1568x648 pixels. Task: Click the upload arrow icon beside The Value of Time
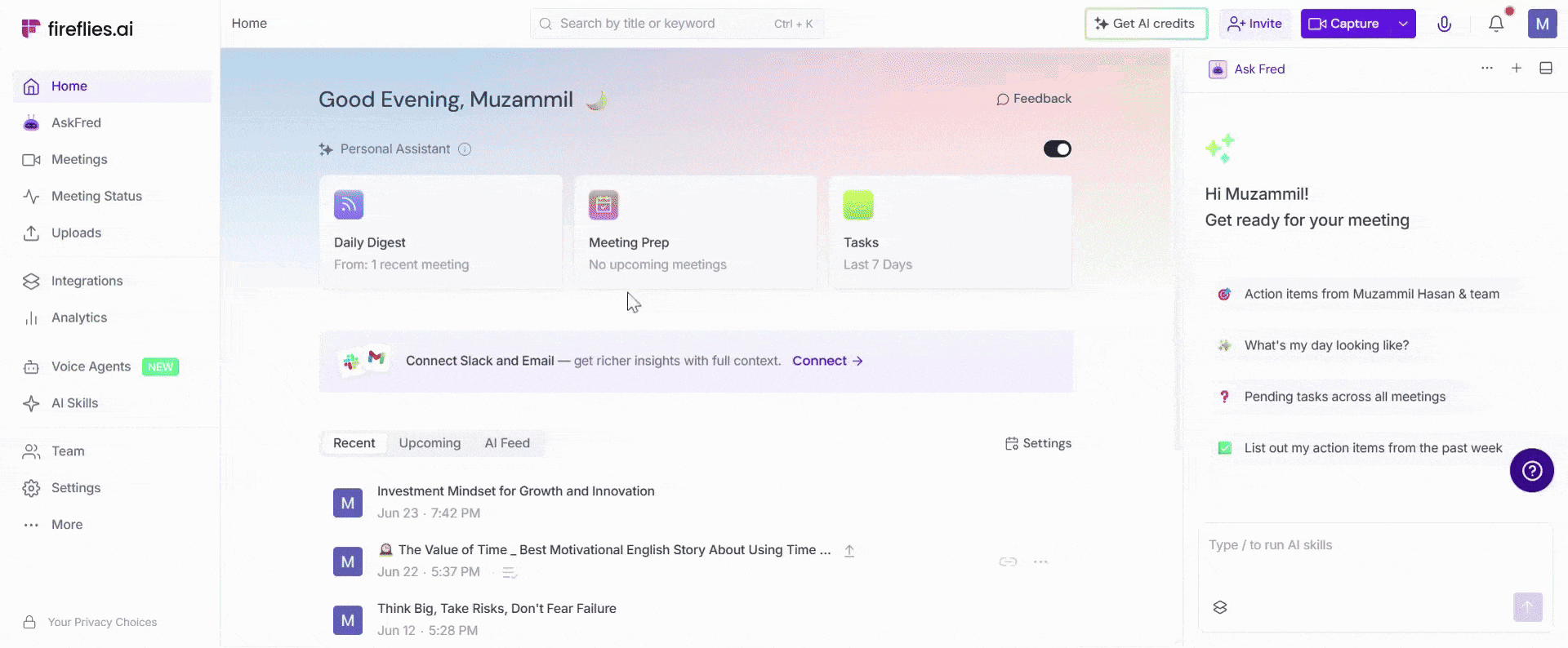(849, 551)
